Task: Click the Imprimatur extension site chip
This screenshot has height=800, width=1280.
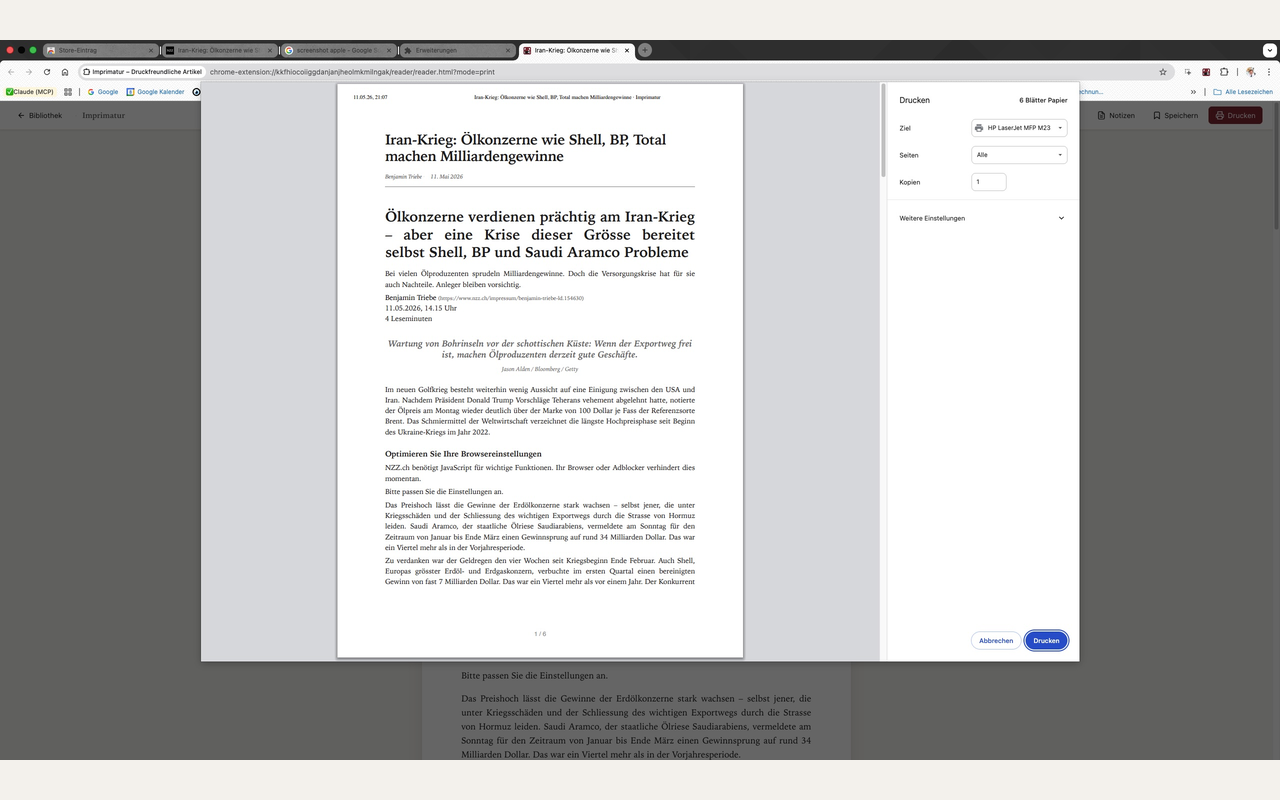Action: coord(142,72)
